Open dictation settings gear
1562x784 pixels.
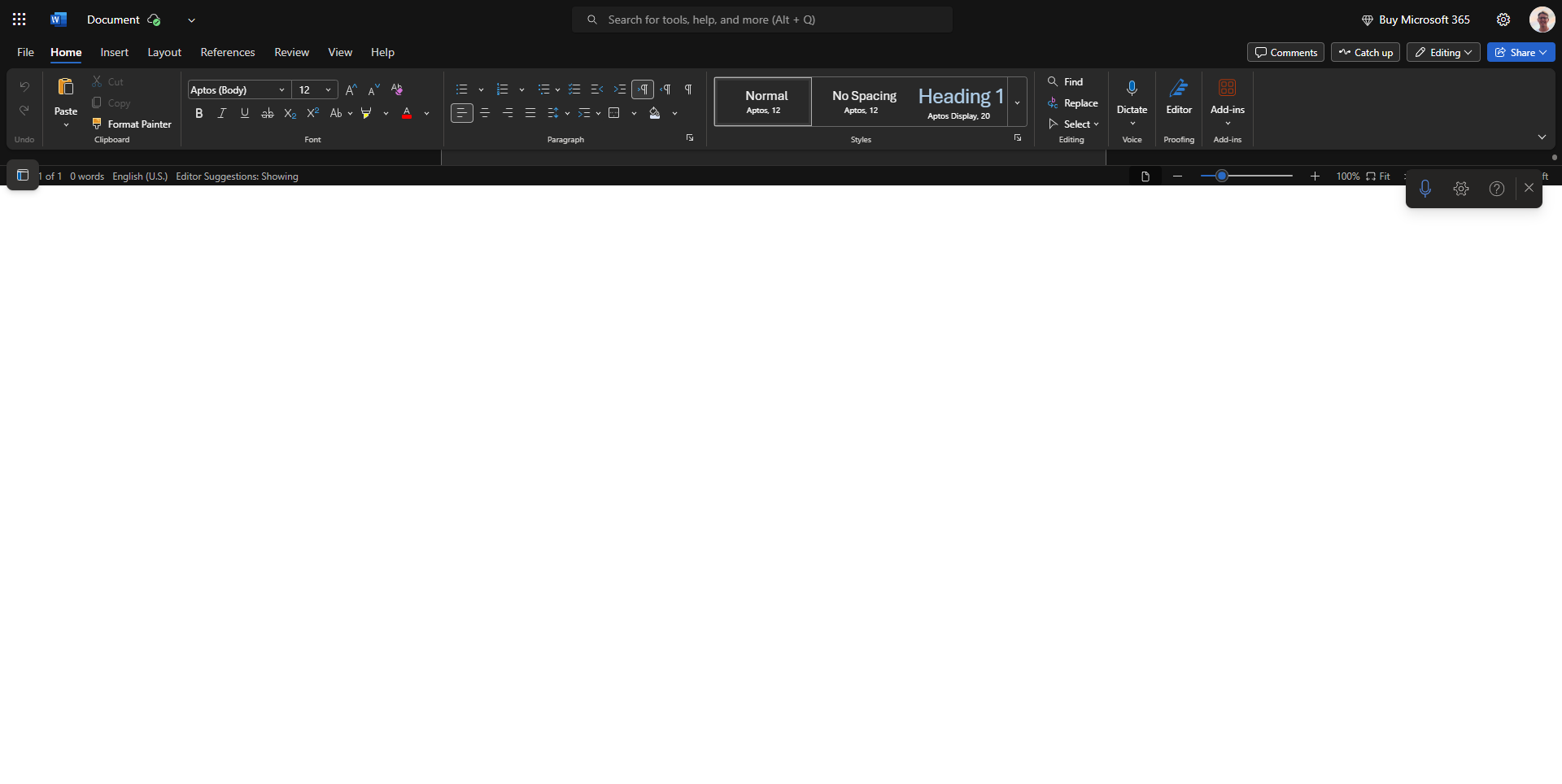point(1461,189)
